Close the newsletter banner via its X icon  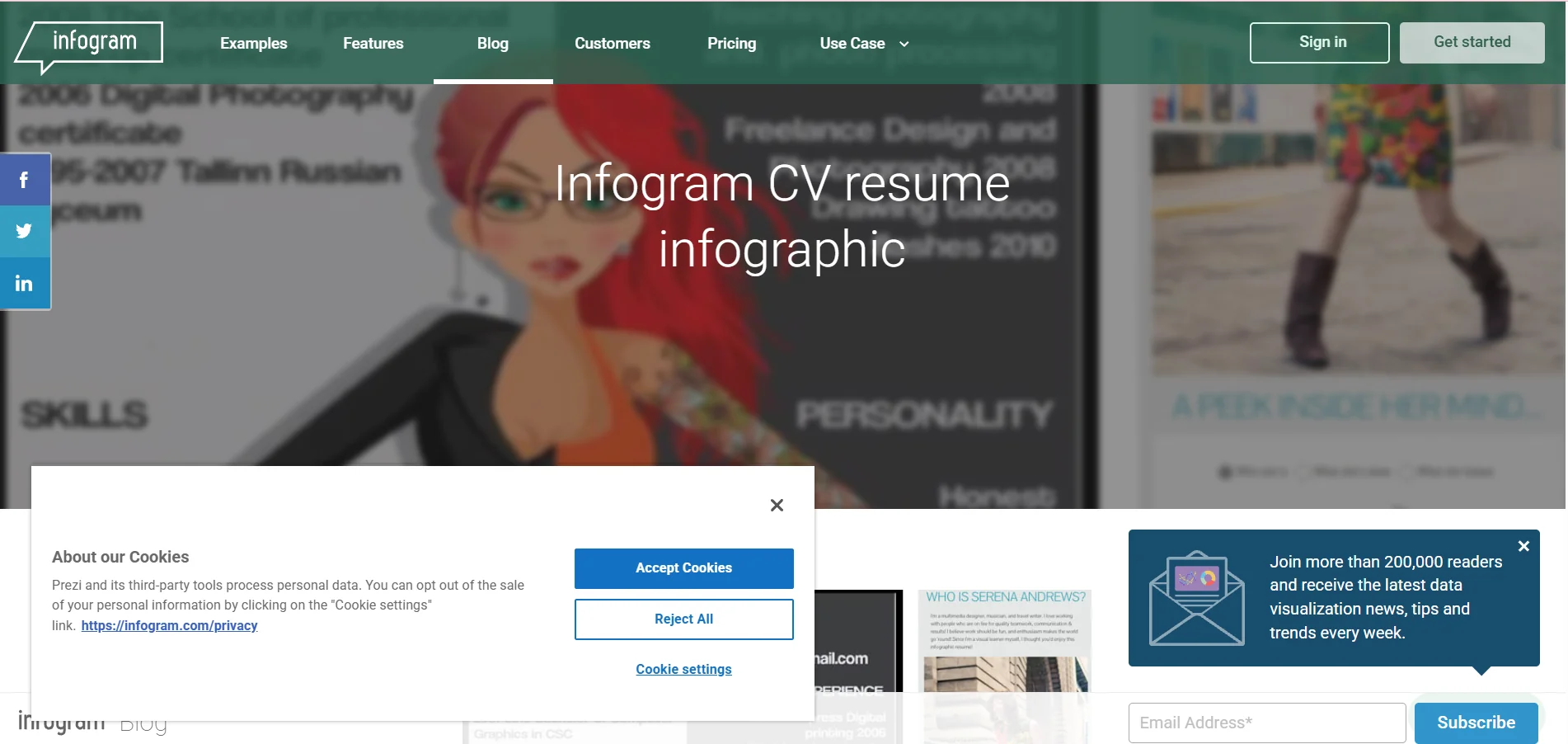(x=1523, y=545)
